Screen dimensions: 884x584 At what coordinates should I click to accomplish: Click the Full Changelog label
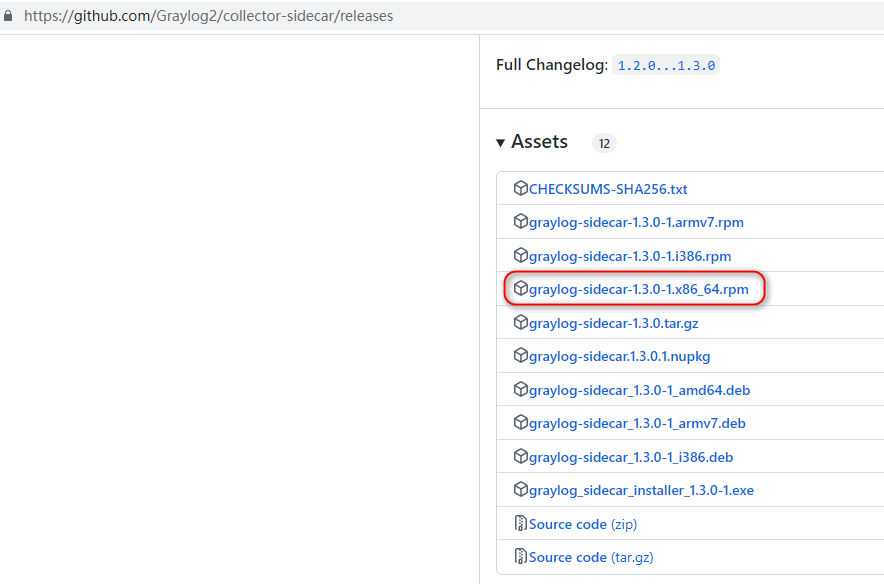[552, 65]
